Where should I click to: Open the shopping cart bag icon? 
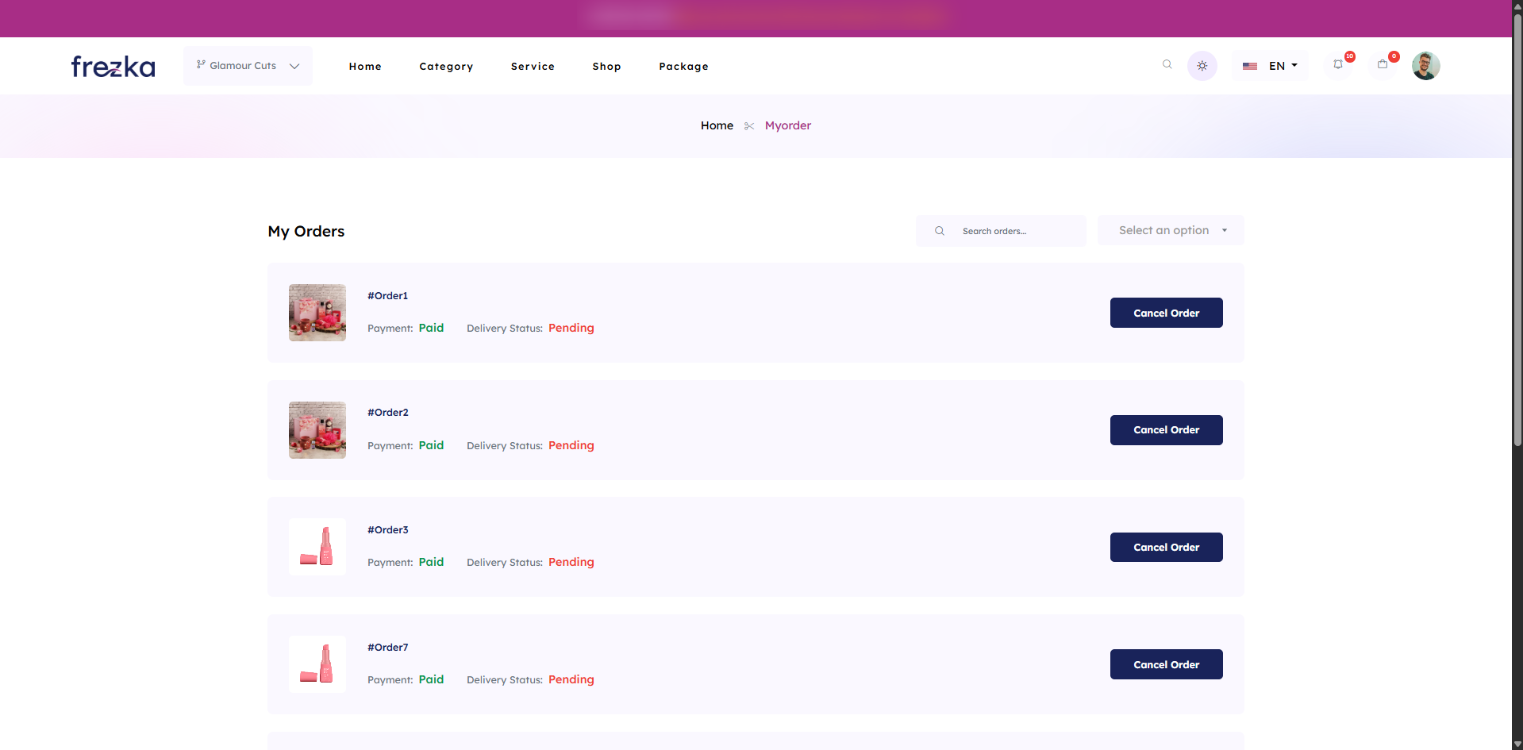pyautogui.click(x=1382, y=65)
